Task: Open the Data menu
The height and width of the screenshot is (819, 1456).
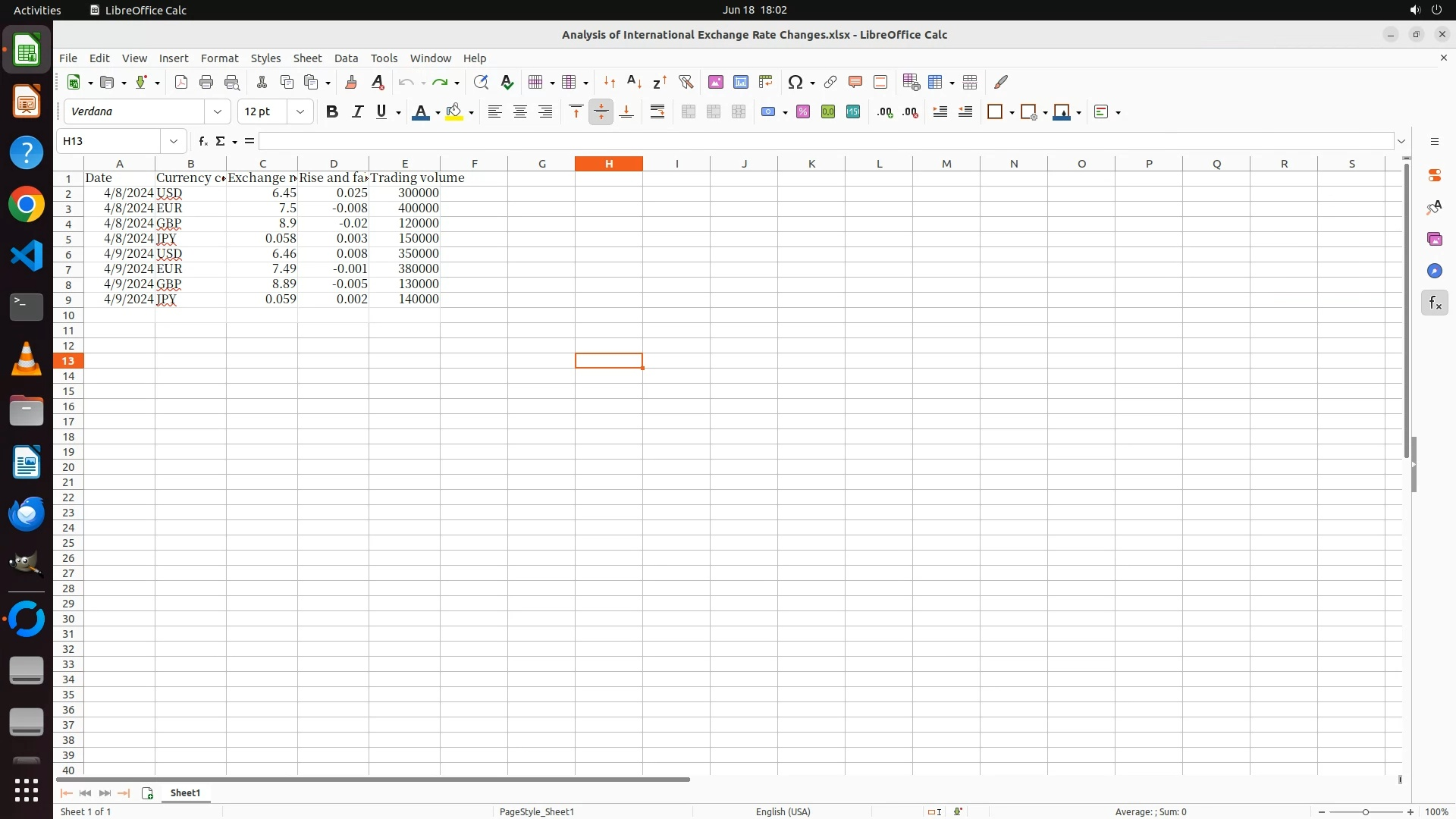Action: coord(346,58)
